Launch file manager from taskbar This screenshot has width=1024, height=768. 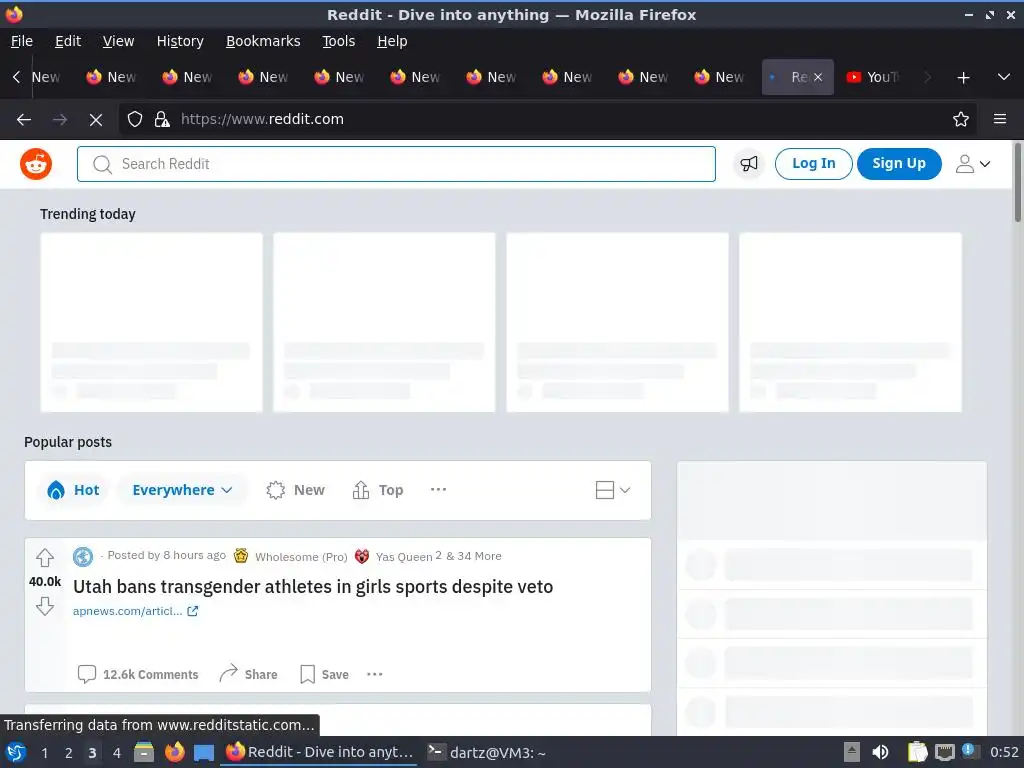pos(144,752)
